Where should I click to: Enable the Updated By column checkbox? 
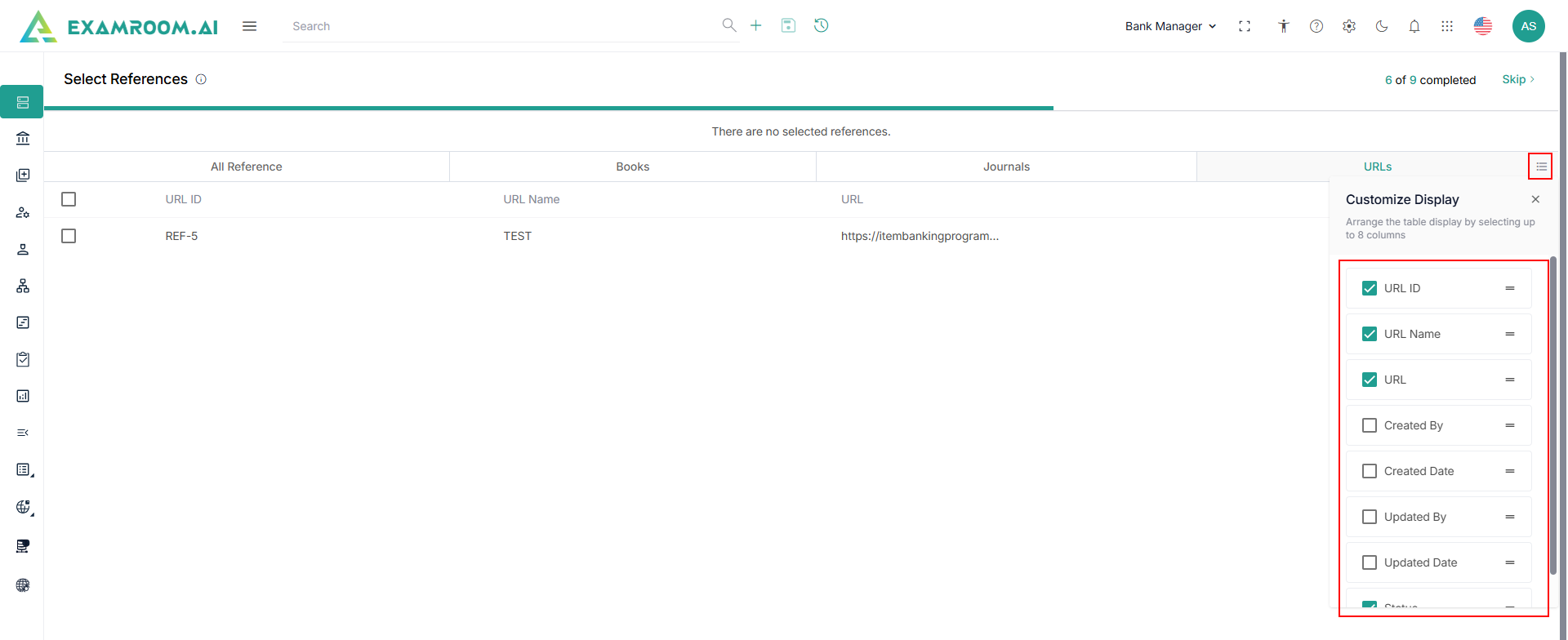click(x=1370, y=517)
